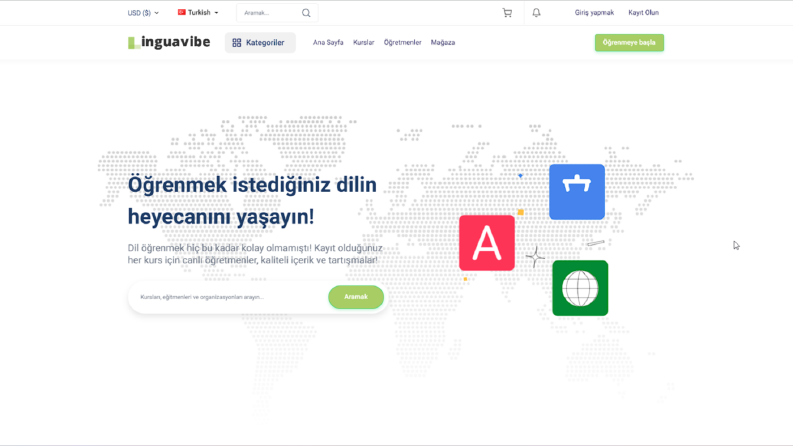Click the headline Öğrenmek istediğiniz dilin
The image size is (793, 446).
coord(252,185)
